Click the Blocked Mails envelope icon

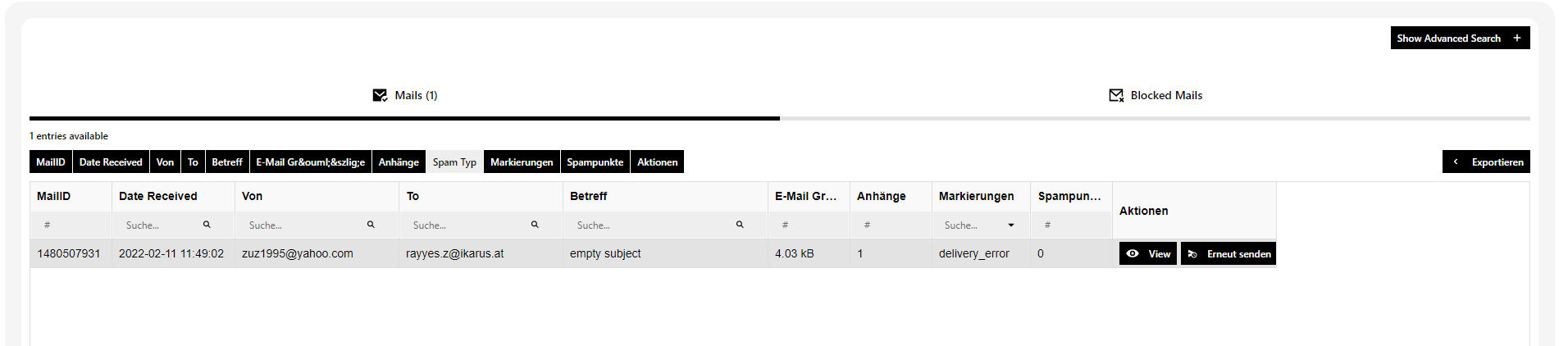(1116, 95)
